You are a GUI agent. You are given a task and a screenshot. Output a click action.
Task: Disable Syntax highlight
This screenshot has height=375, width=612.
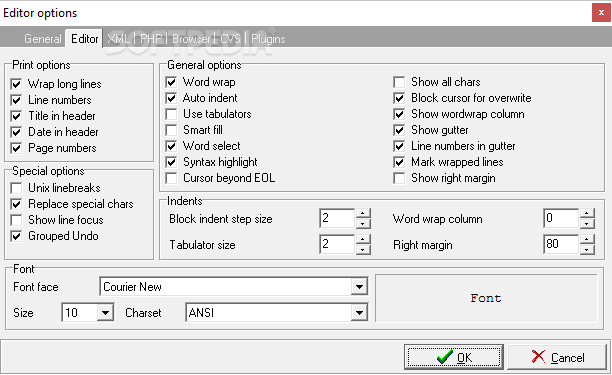click(171, 162)
